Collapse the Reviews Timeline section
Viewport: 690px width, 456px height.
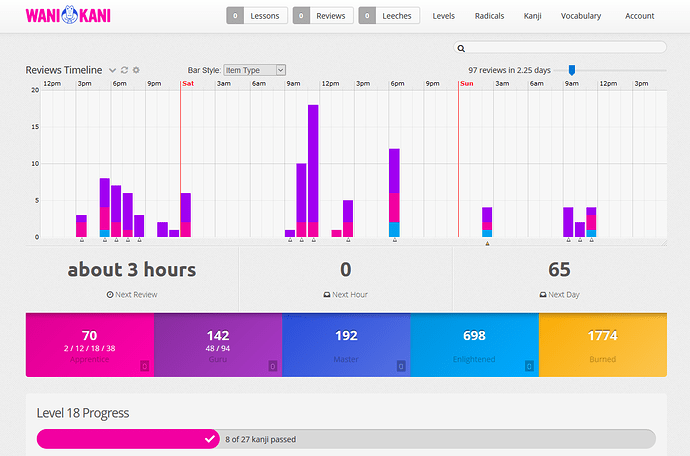(x=112, y=70)
